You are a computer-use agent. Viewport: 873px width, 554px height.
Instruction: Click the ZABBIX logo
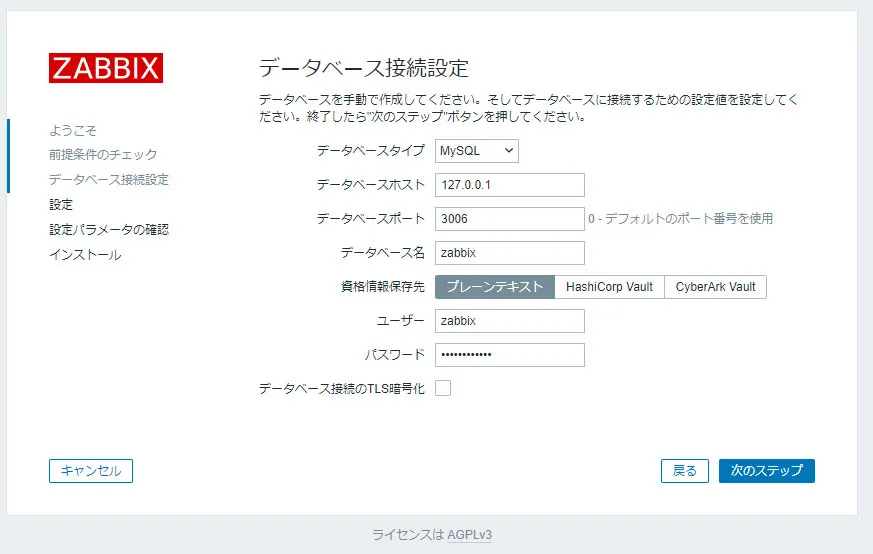pyautogui.click(x=106, y=68)
